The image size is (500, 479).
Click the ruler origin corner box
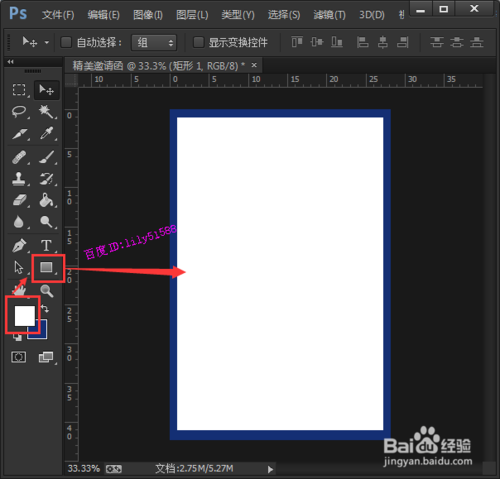(71, 81)
